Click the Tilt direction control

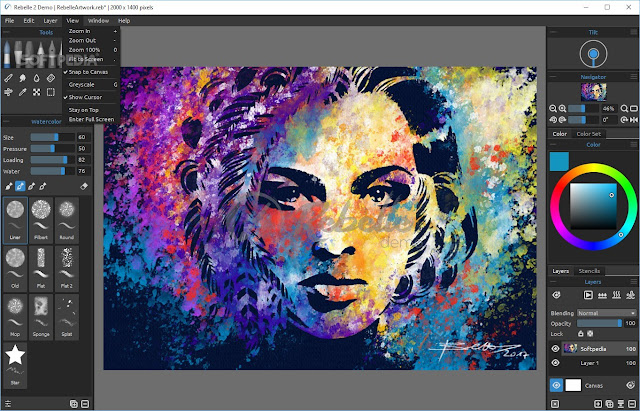[x=593, y=54]
